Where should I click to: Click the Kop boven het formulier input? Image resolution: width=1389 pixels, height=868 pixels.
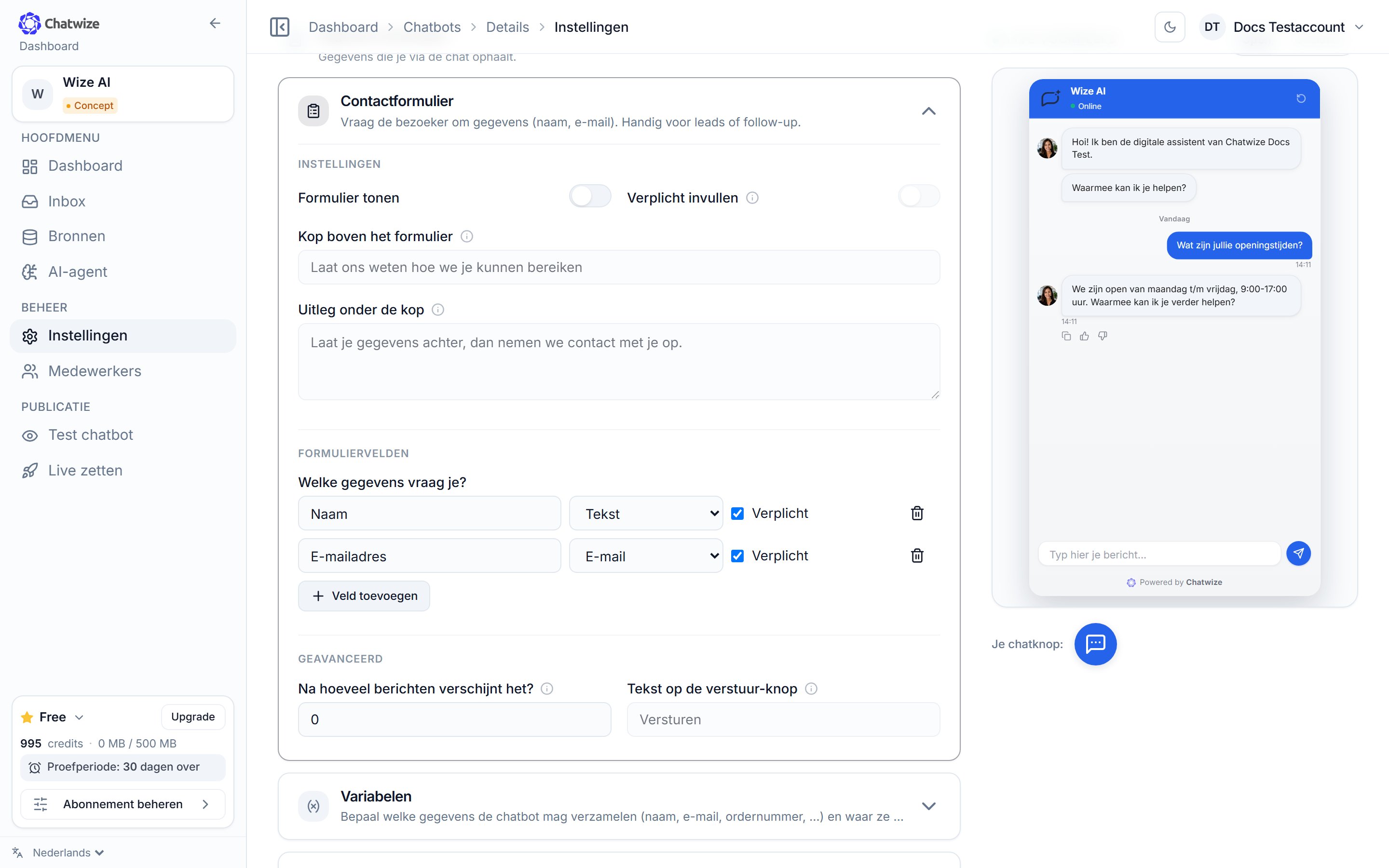point(619,268)
